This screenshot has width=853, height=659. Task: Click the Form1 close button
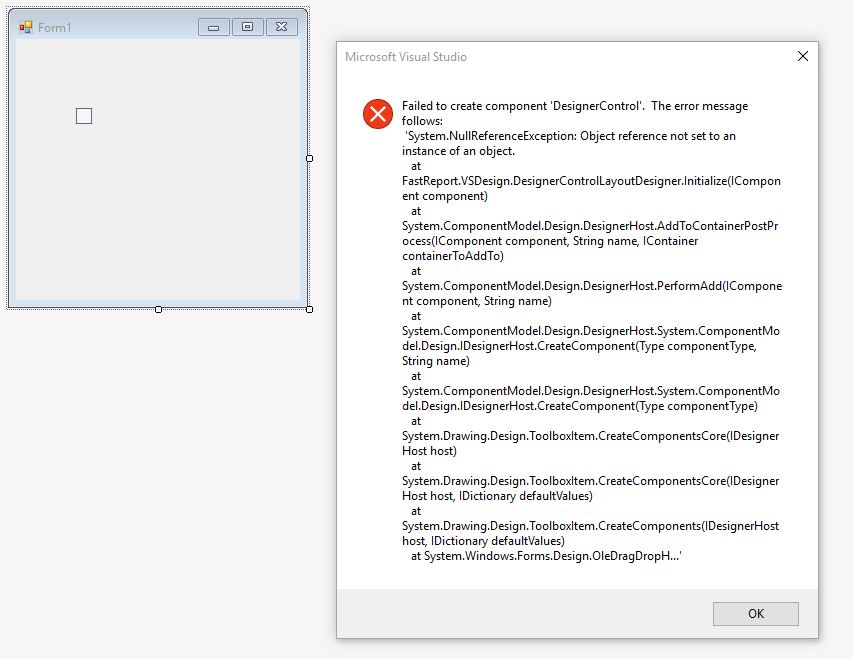281,27
